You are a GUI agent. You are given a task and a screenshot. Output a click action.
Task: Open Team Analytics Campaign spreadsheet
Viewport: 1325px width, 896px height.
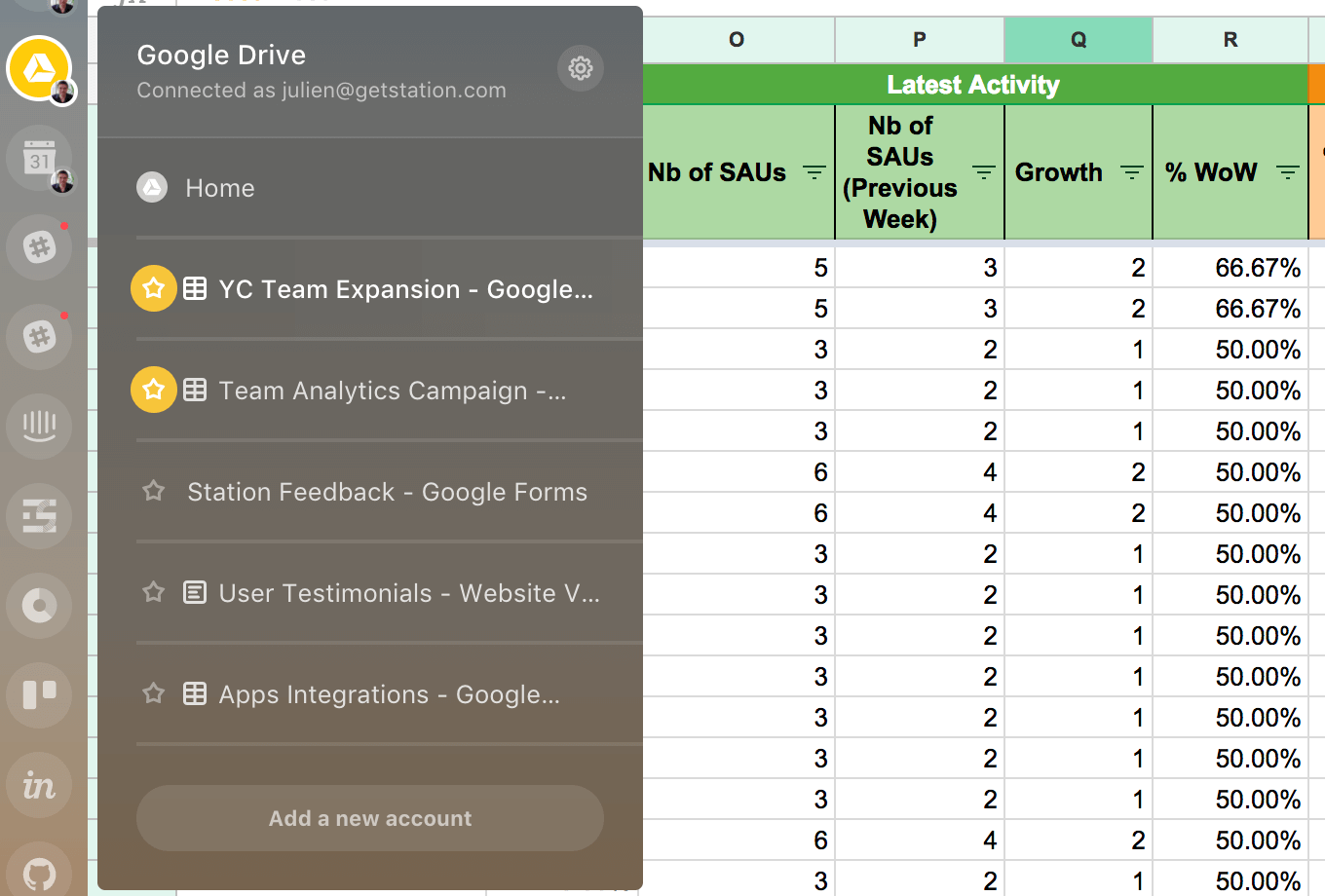point(392,391)
